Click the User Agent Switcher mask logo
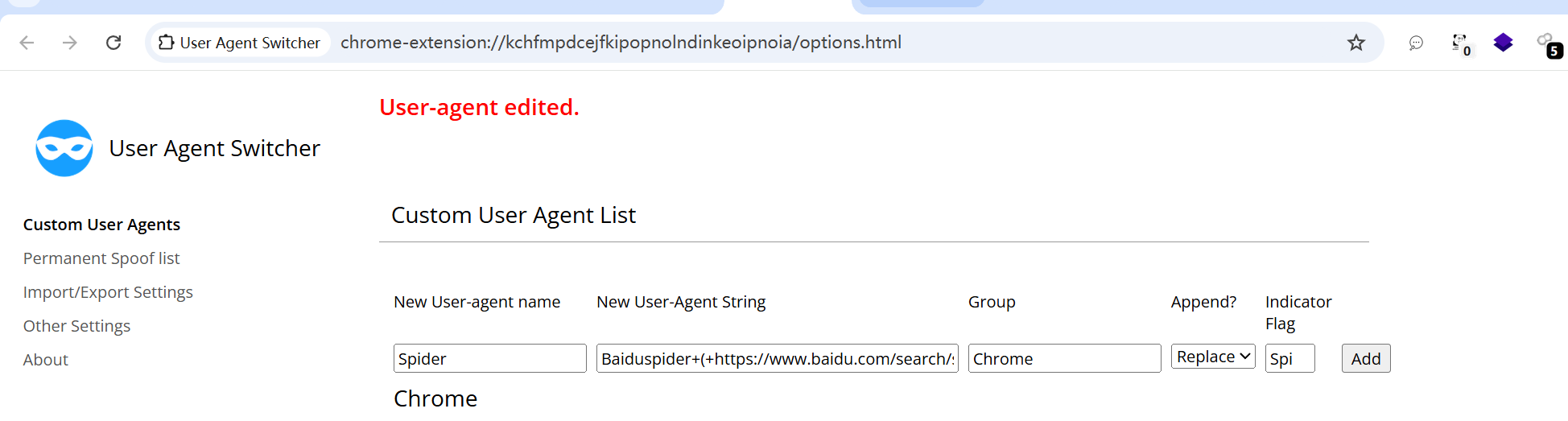Viewport: 1568px width, 421px height. (x=64, y=148)
